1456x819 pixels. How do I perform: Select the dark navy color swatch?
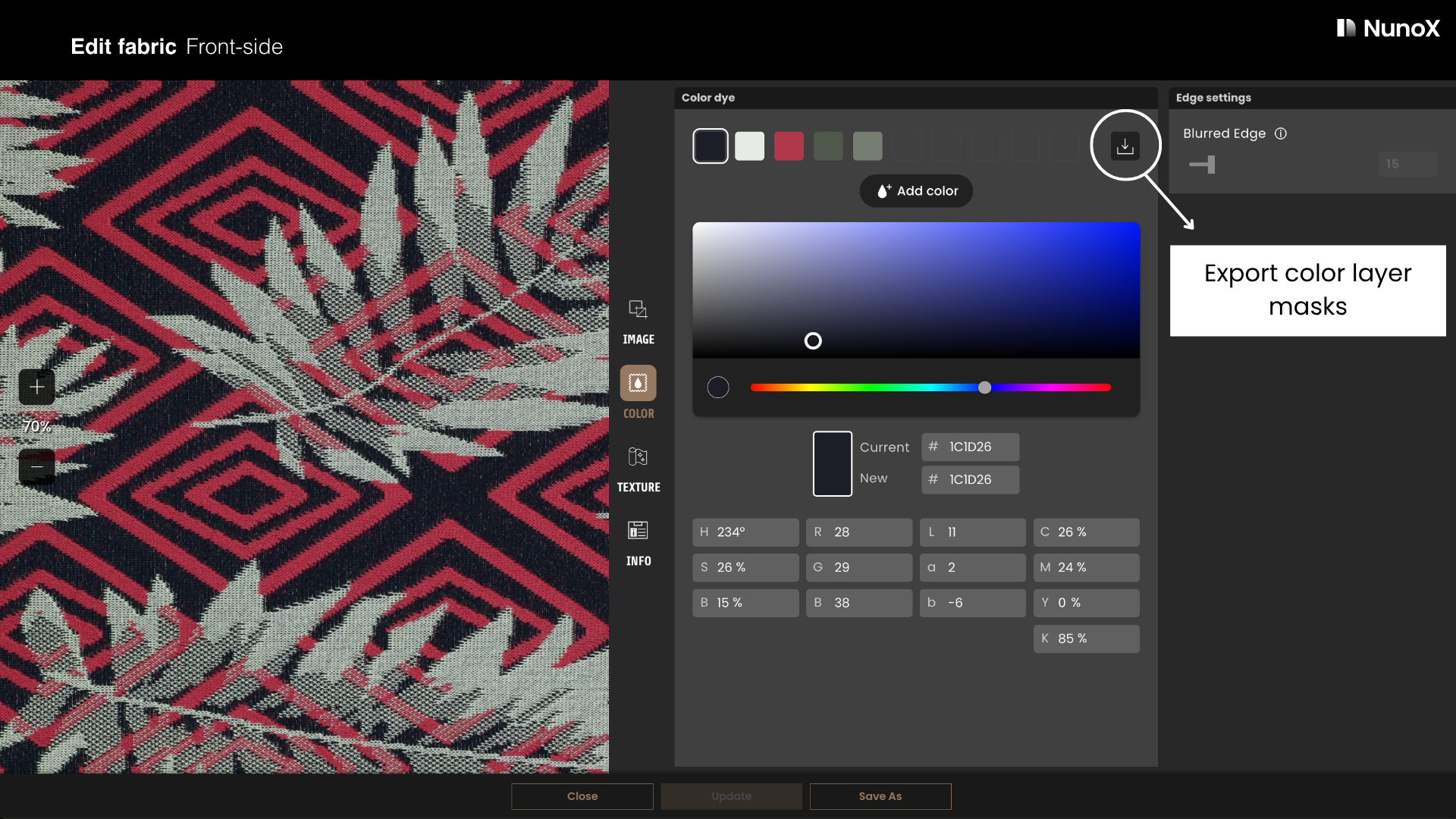[711, 146]
